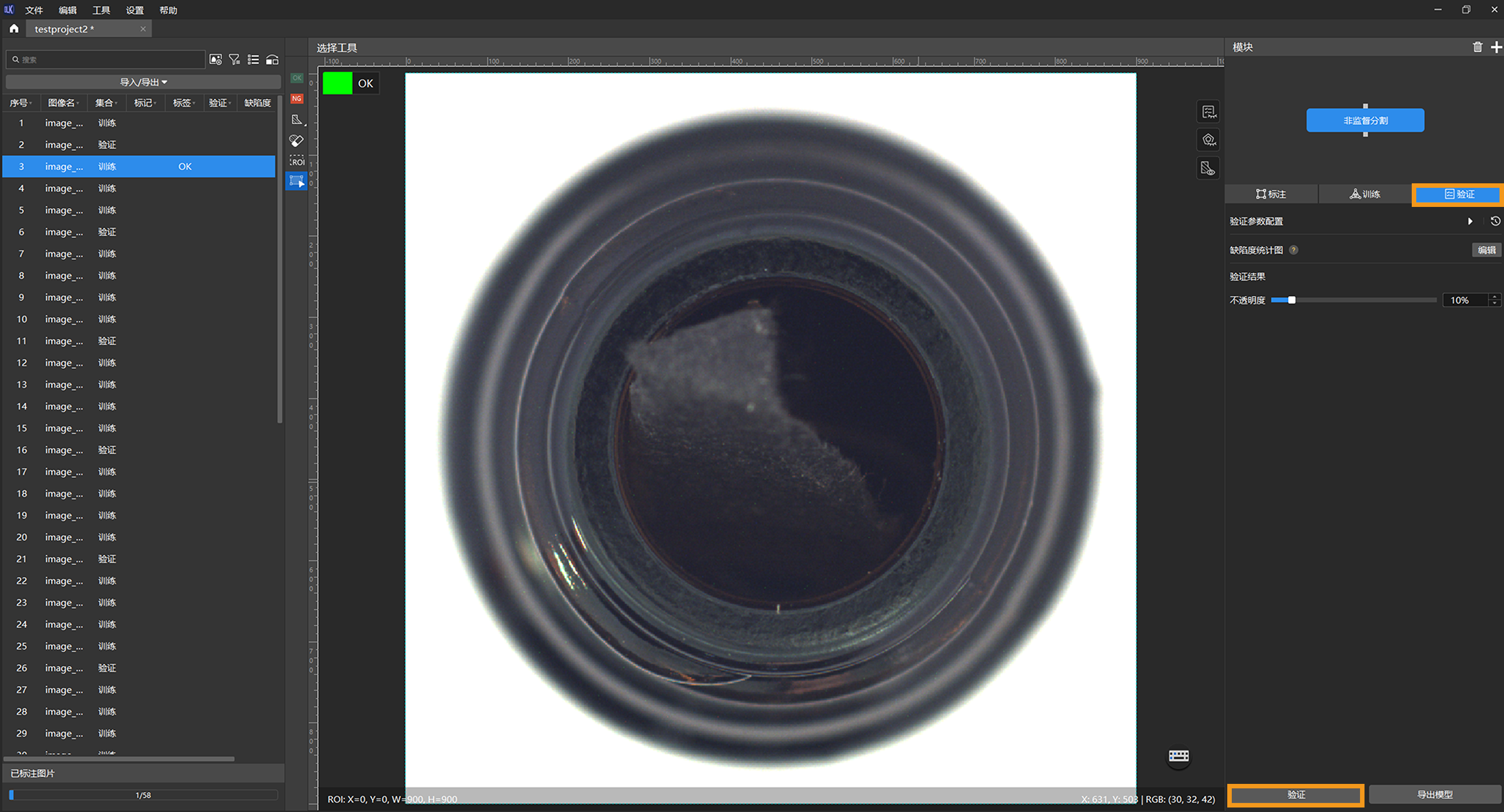Click the 10% opacity value field
1504x812 pixels.
(x=1465, y=300)
